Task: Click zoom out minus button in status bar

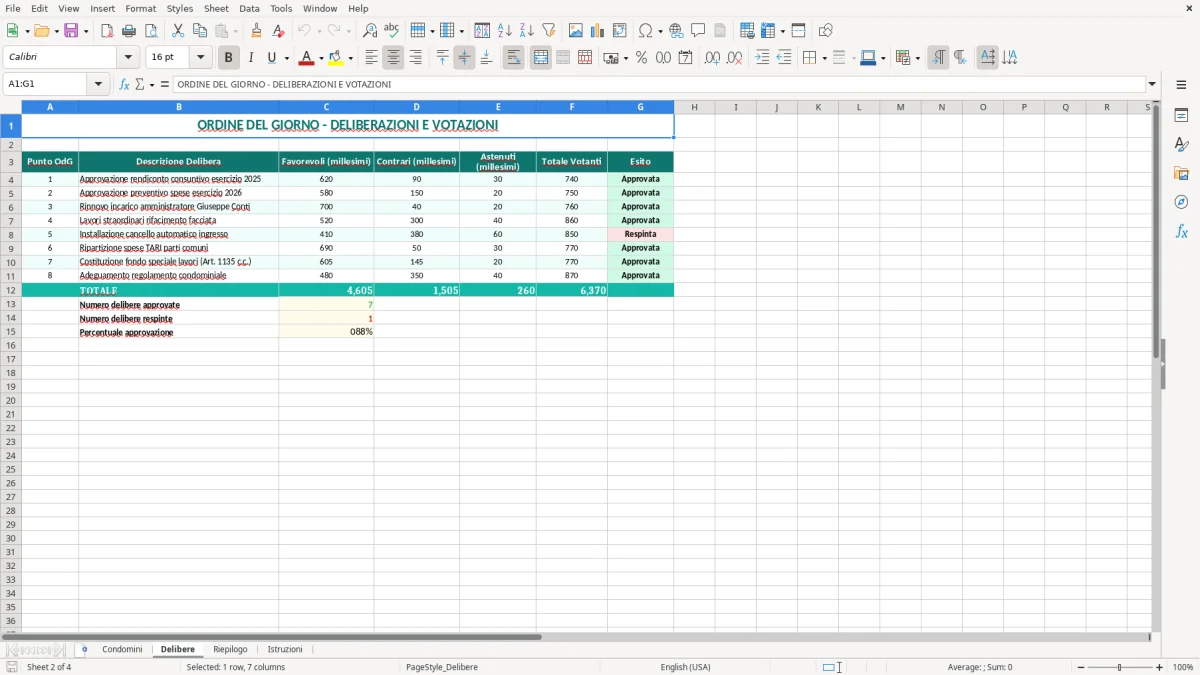Action: tap(1080, 667)
